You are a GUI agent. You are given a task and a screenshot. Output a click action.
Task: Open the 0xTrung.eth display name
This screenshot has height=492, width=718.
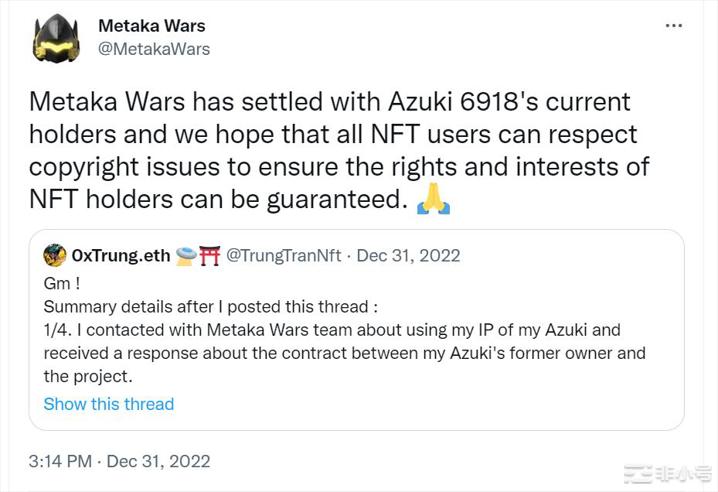pyautogui.click(x=120, y=255)
